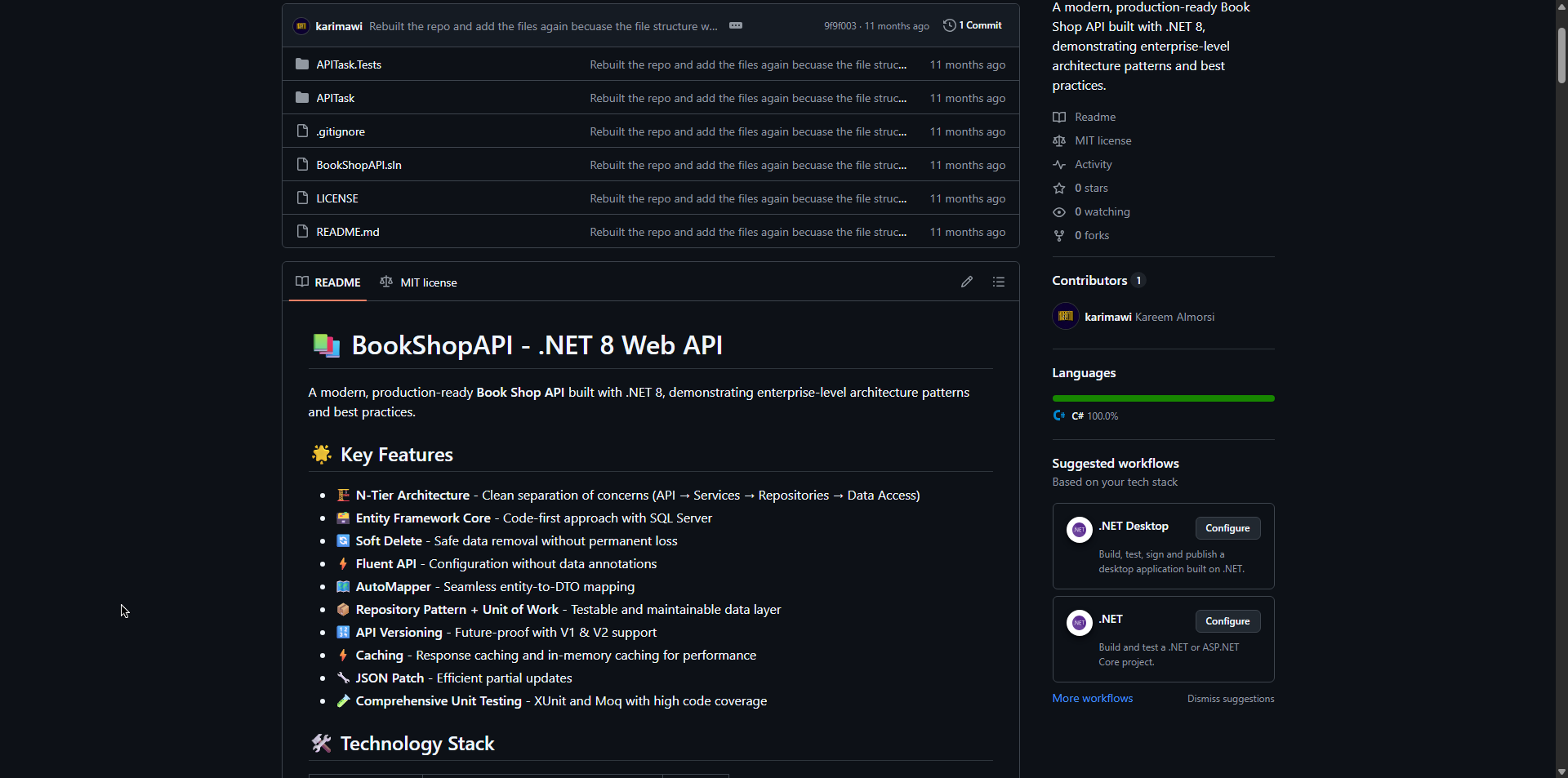Click the BookShopAPI - .NET 8 Web API heading
Viewport: 1568px width, 778px height.
(537, 345)
